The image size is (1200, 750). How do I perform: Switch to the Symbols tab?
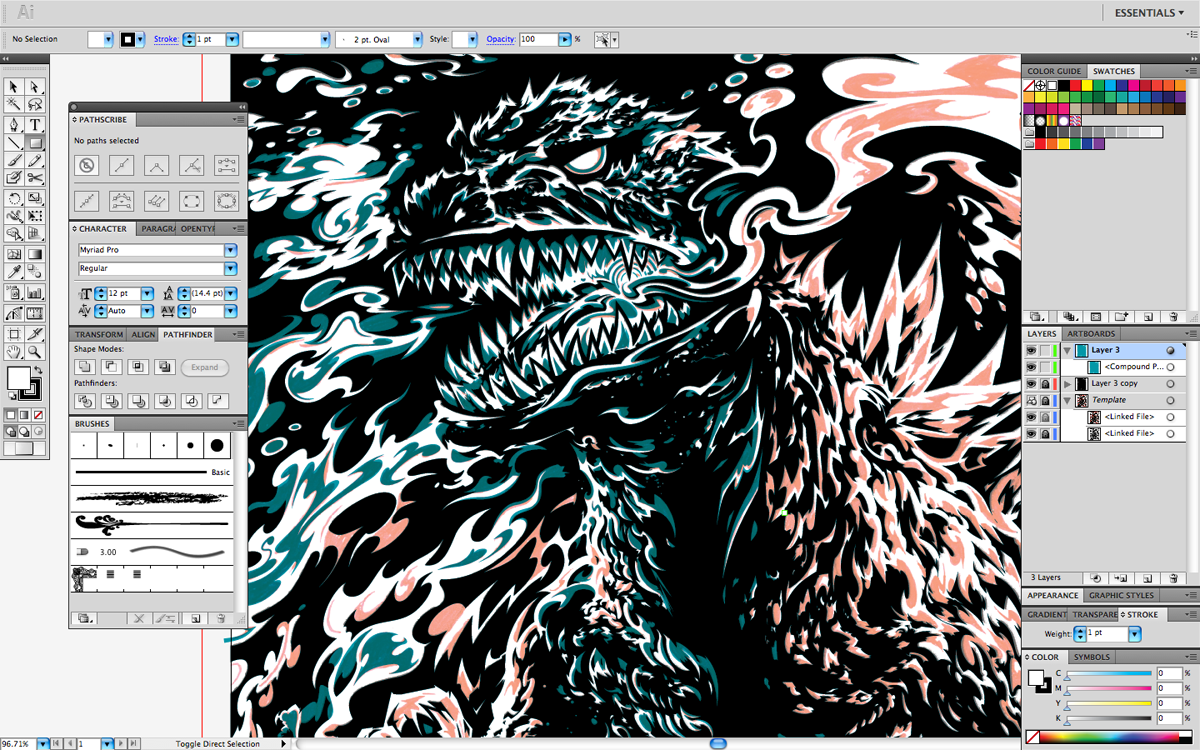pos(1092,657)
